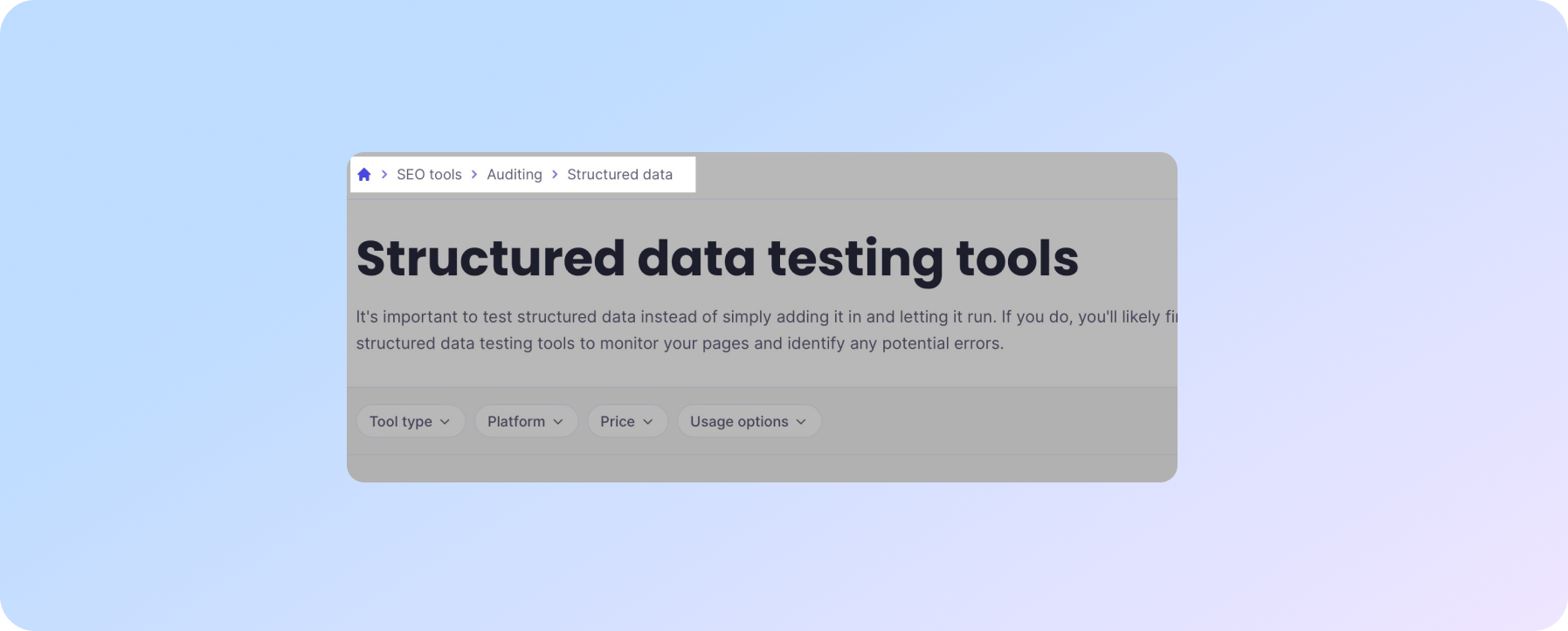This screenshot has width=1568, height=631.
Task: Click the chevron arrow inside Tool type filter
Action: pyautogui.click(x=445, y=421)
